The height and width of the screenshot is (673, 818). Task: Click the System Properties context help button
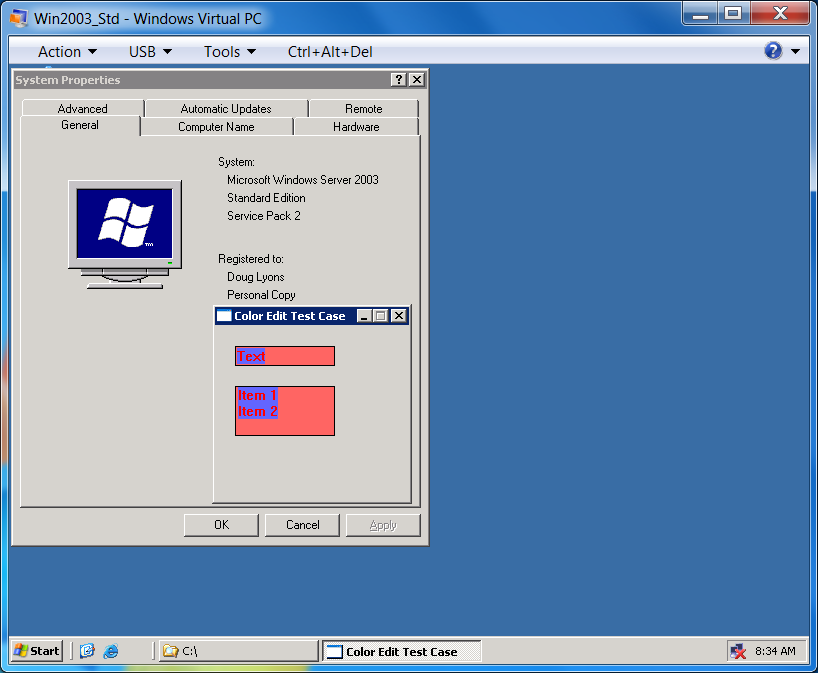[398, 80]
